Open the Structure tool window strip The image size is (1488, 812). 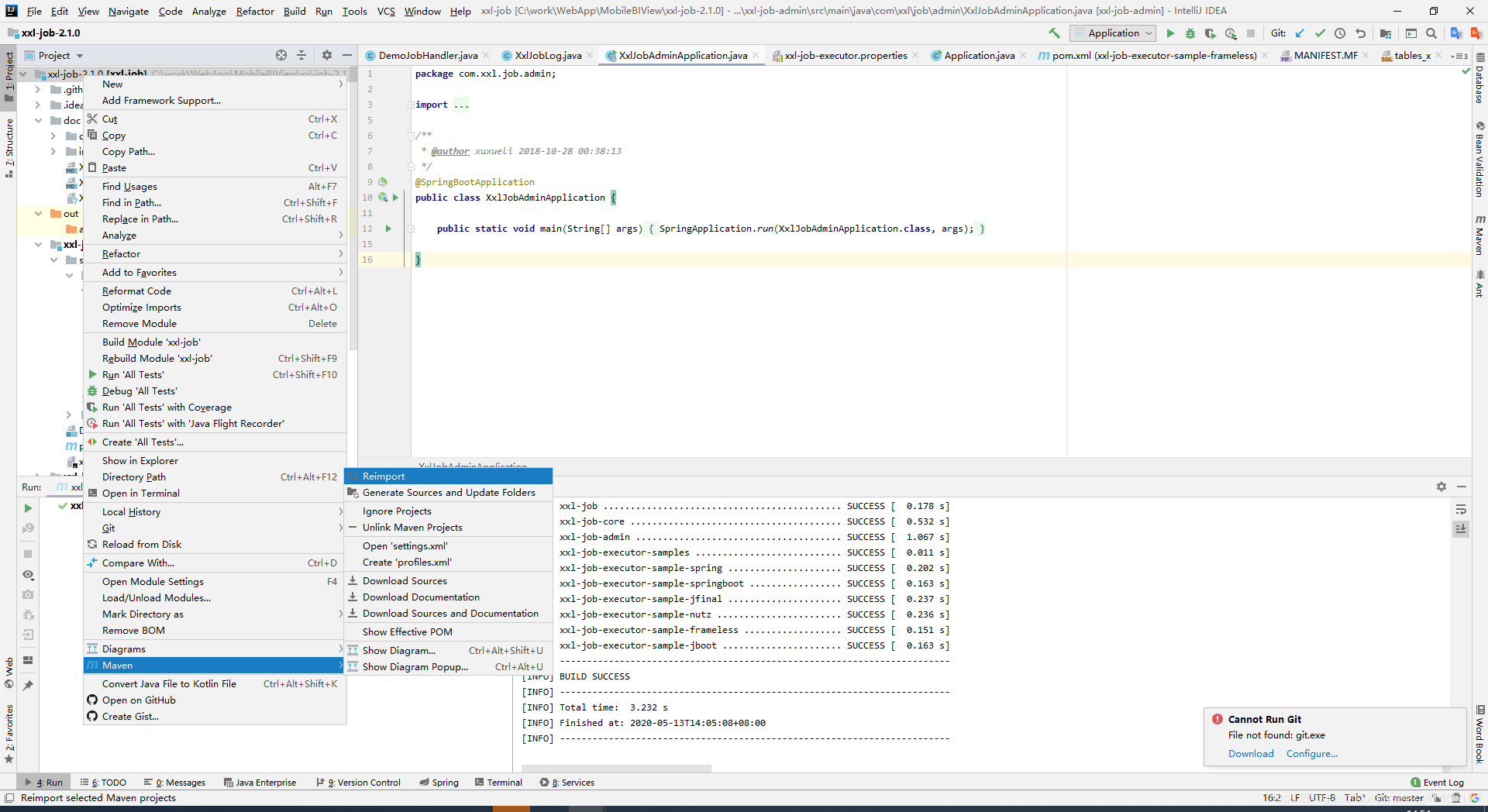coord(9,148)
